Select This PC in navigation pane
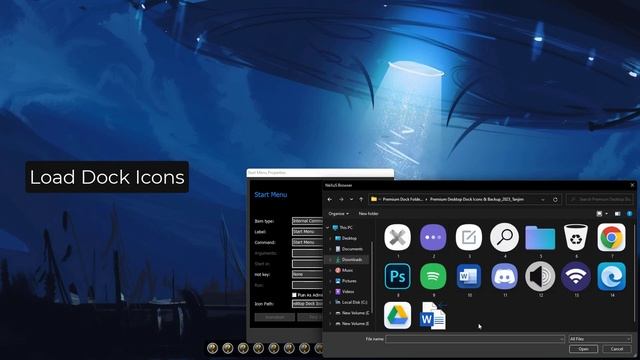Screen dimensions: 640x360 point(342,228)
